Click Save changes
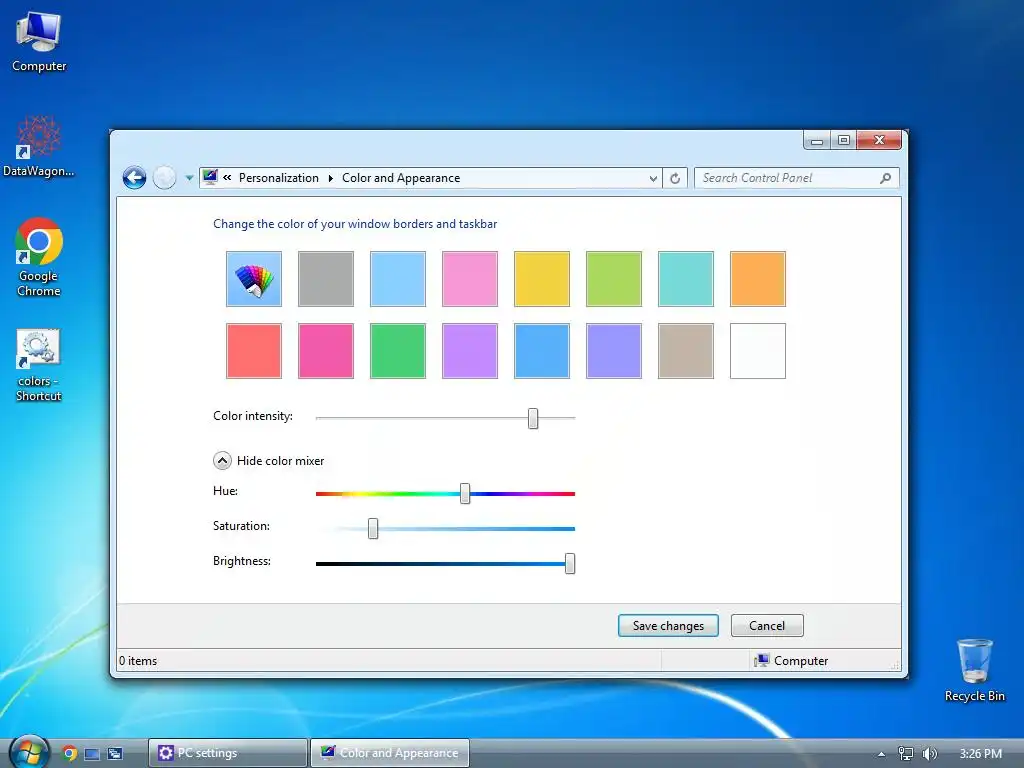The height and width of the screenshot is (768, 1024). click(668, 626)
